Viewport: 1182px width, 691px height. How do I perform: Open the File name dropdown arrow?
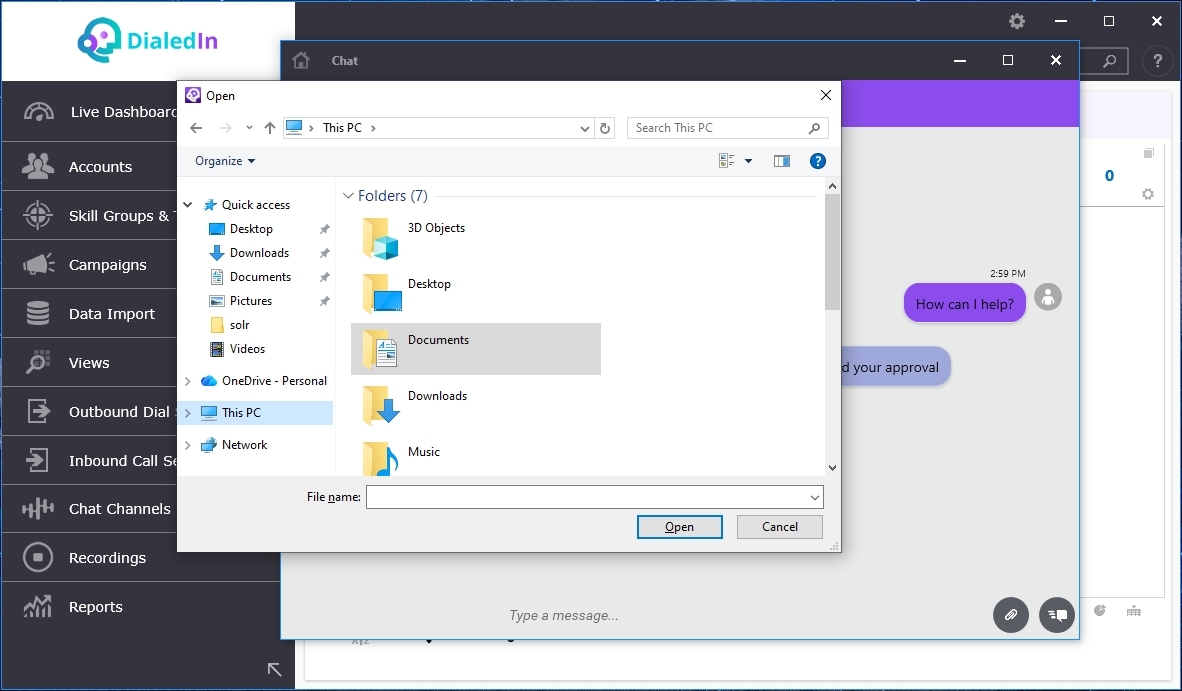click(x=815, y=497)
